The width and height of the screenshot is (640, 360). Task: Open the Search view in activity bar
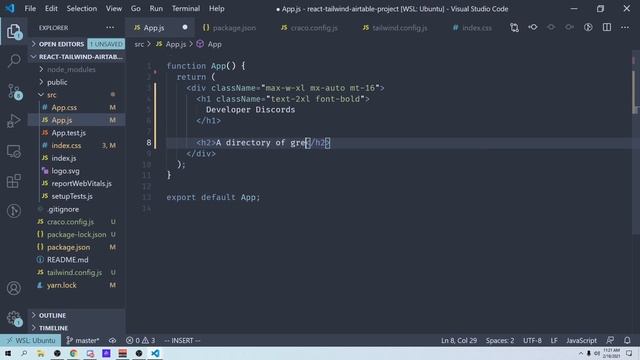point(14,61)
